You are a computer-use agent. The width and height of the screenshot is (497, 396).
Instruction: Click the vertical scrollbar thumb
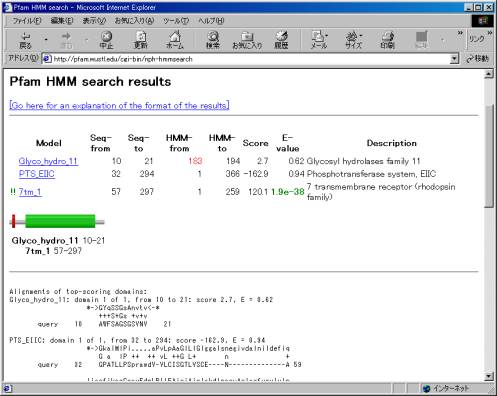tap(488, 155)
